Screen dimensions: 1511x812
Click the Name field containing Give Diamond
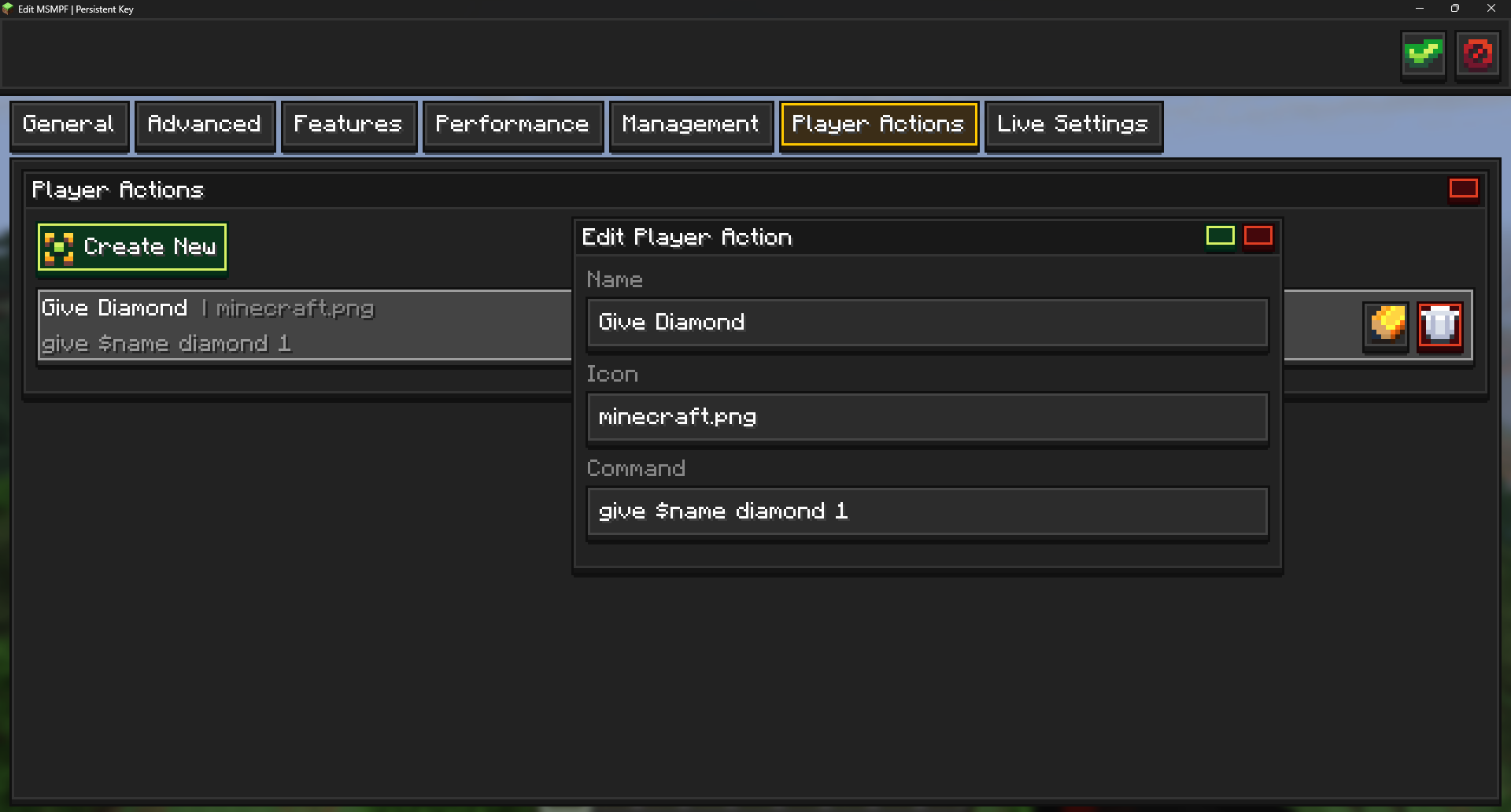(x=927, y=323)
